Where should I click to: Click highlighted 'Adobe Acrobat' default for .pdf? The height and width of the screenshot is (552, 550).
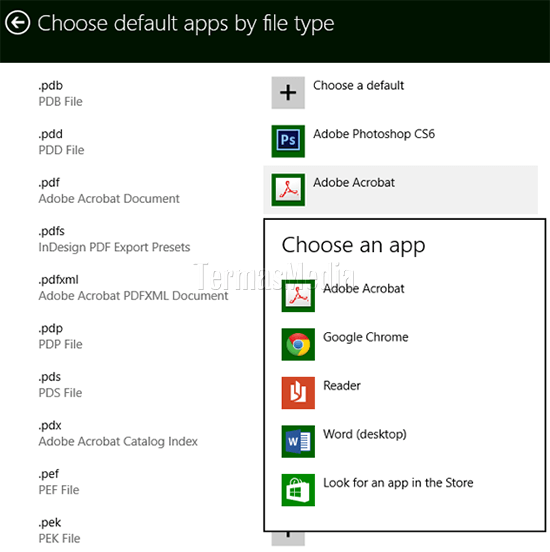[x=401, y=190]
